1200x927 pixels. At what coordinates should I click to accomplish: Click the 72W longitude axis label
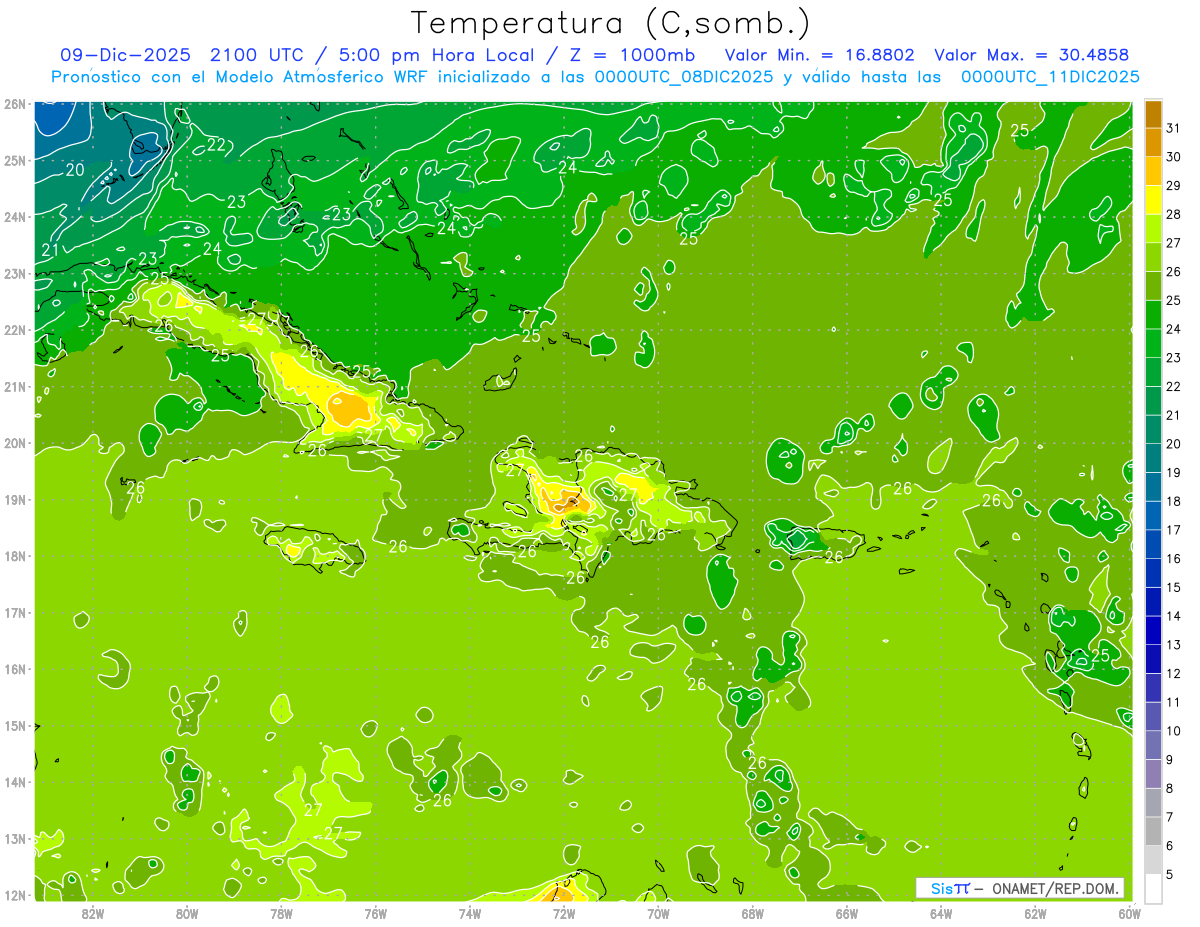point(564,913)
